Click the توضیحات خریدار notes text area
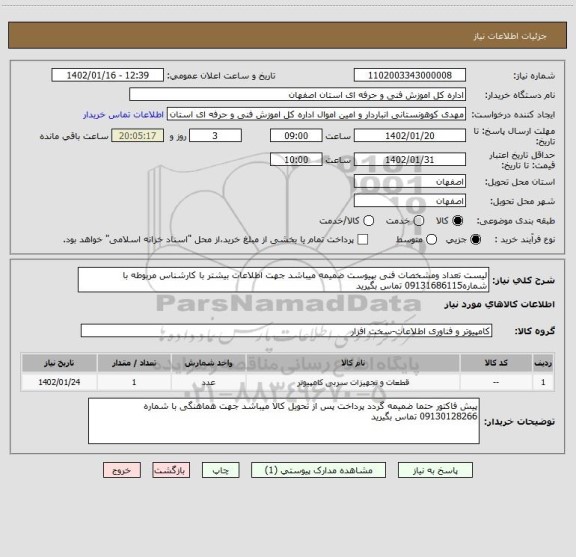Image resolution: width=576 pixels, height=557 pixels. (x=284, y=421)
